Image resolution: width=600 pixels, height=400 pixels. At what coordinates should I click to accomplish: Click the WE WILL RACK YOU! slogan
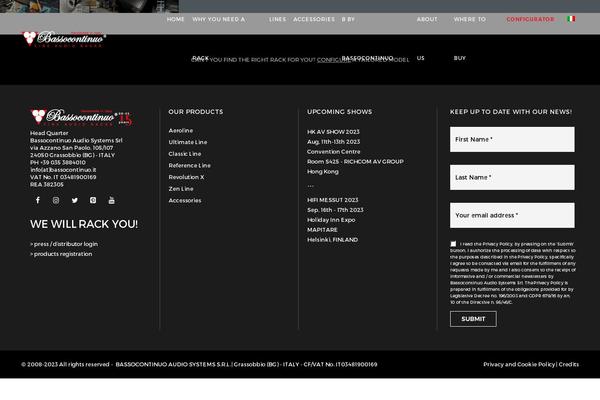click(84, 224)
